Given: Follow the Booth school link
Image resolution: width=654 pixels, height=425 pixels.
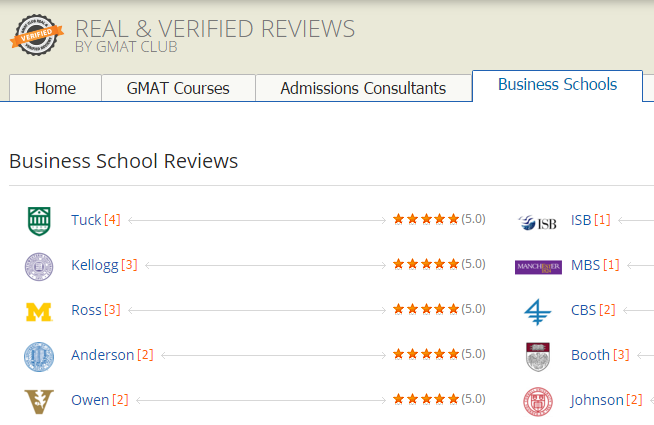Looking at the screenshot, I should click(590, 355).
